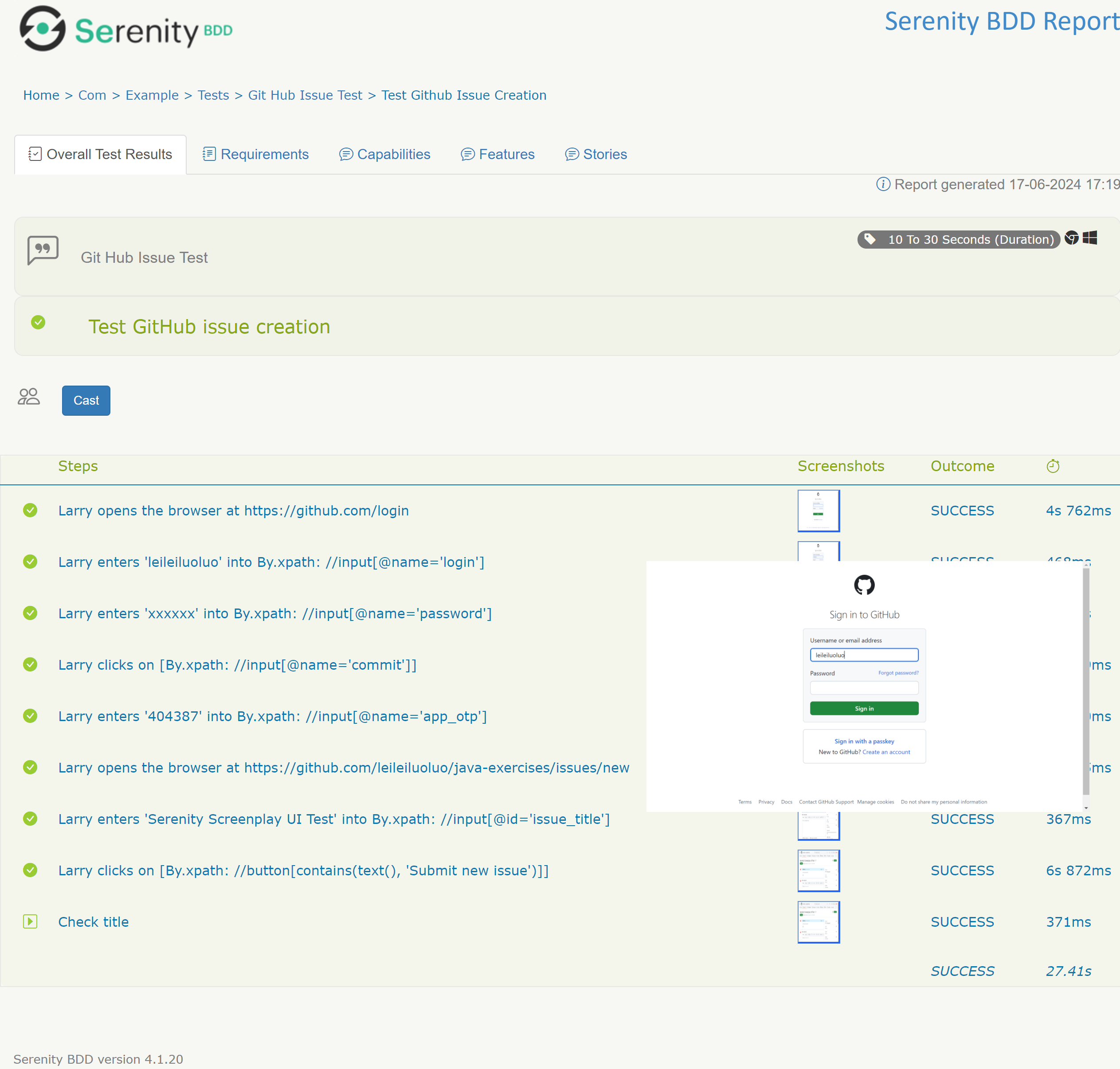Open Git Hub Issue Test breadcrumb

coord(305,95)
